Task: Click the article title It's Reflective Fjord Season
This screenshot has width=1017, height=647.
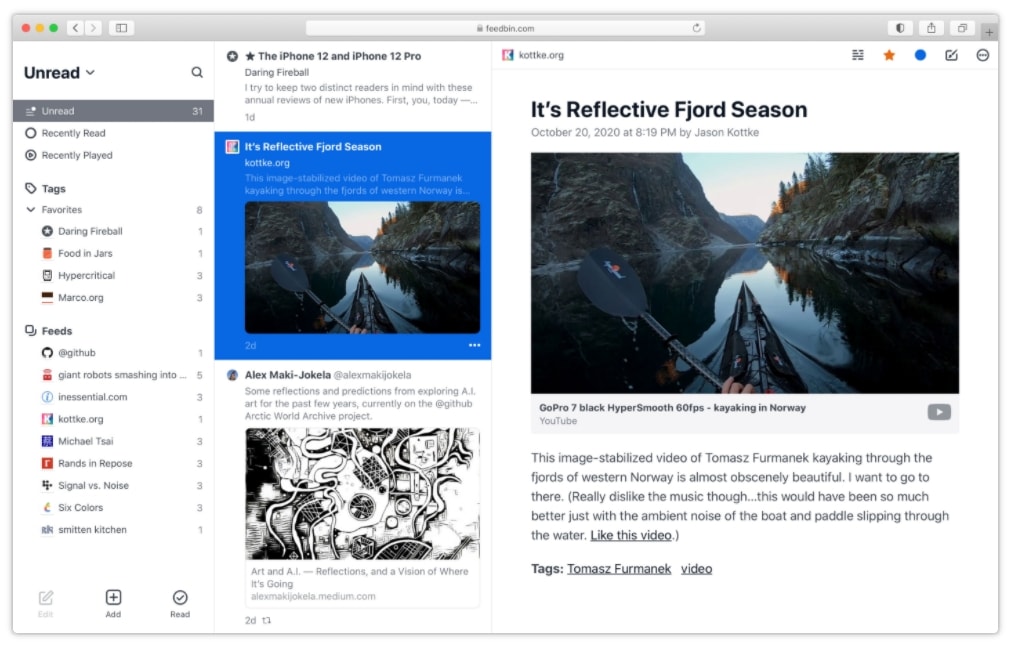Action: click(669, 110)
